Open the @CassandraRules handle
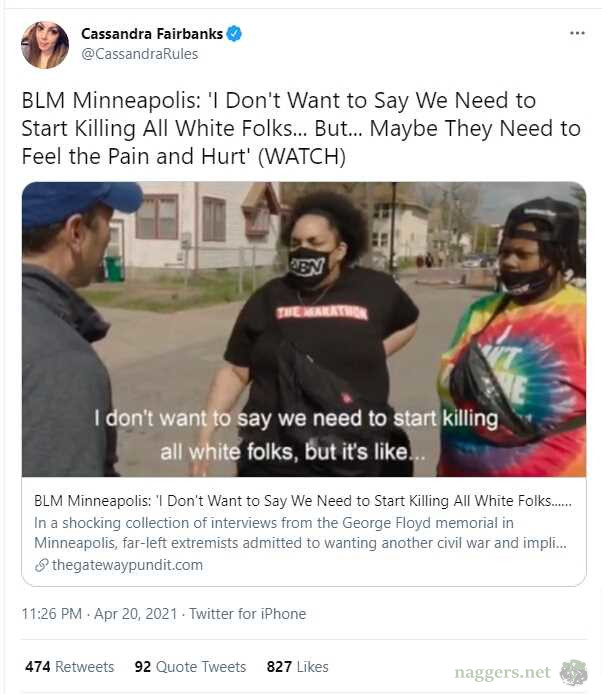 pyautogui.click(x=139, y=54)
